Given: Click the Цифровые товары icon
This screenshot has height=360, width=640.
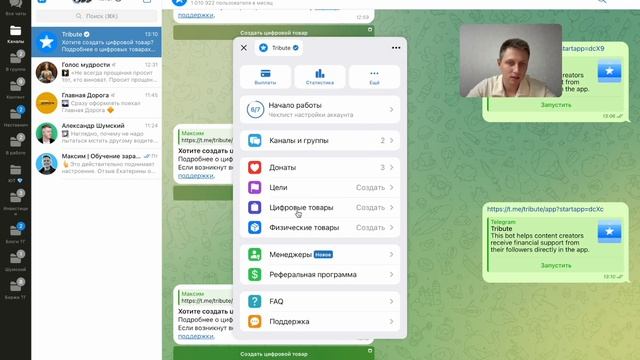Looking at the screenshot, I should pos(255,207).
